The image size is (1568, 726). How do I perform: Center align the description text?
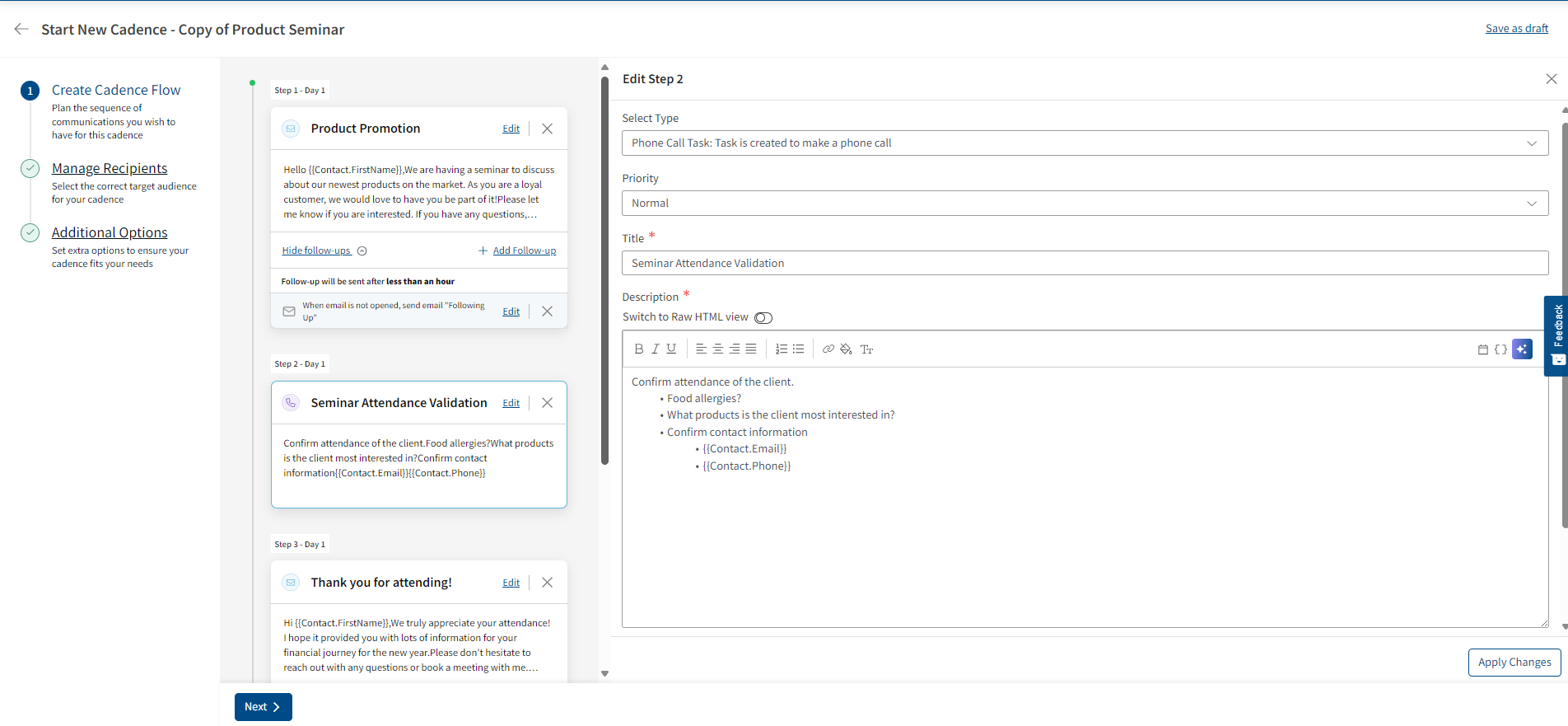coord(718,349)
